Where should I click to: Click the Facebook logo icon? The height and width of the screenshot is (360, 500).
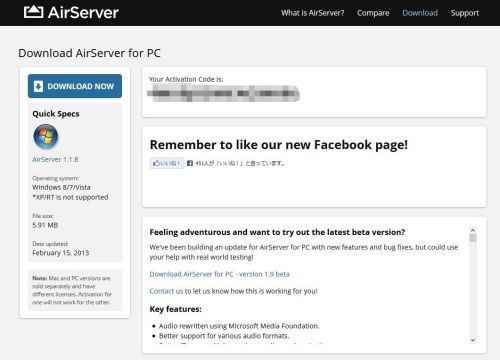click(x=190, y=163)
